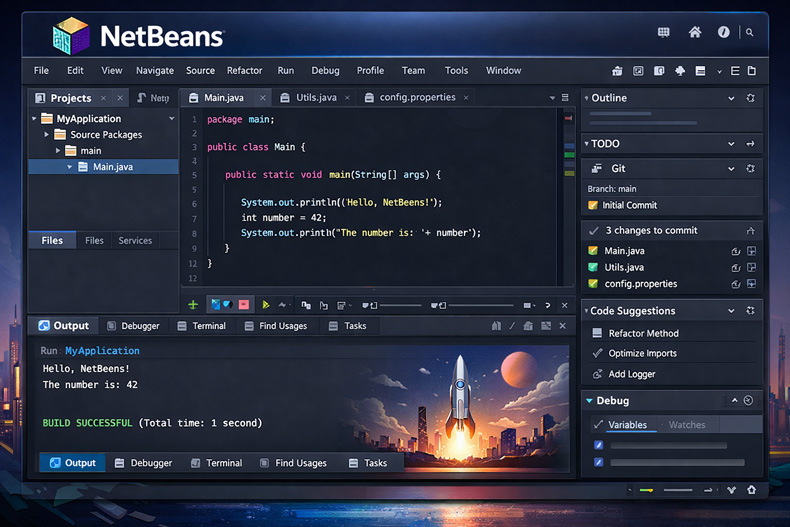
Task: Open the Refactor menu
Action: (x=244, y=71)
